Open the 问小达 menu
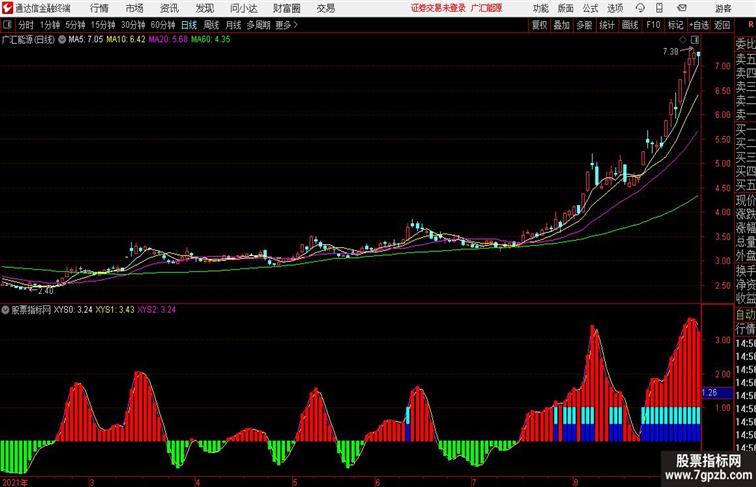 243,8
